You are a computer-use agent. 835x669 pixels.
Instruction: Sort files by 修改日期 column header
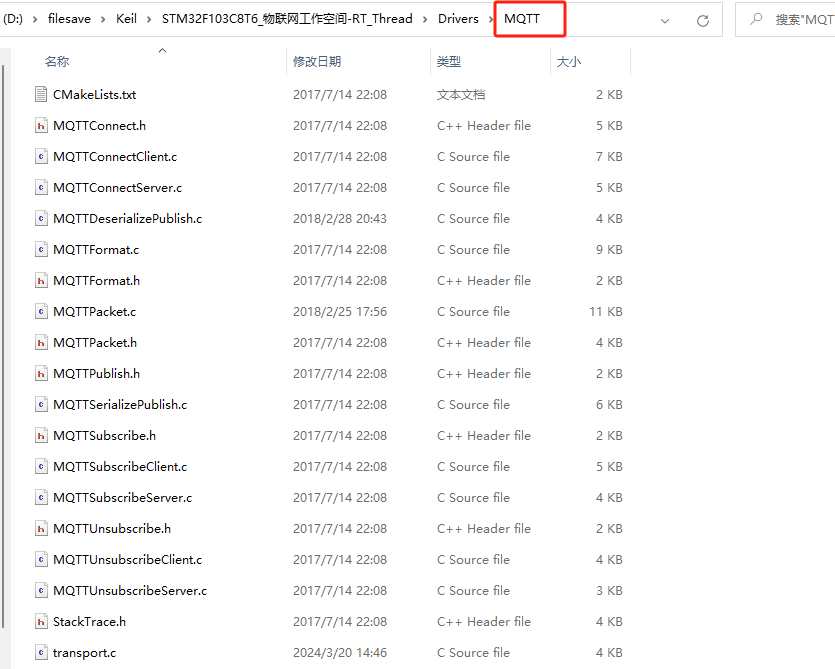[x=317, y=62]
